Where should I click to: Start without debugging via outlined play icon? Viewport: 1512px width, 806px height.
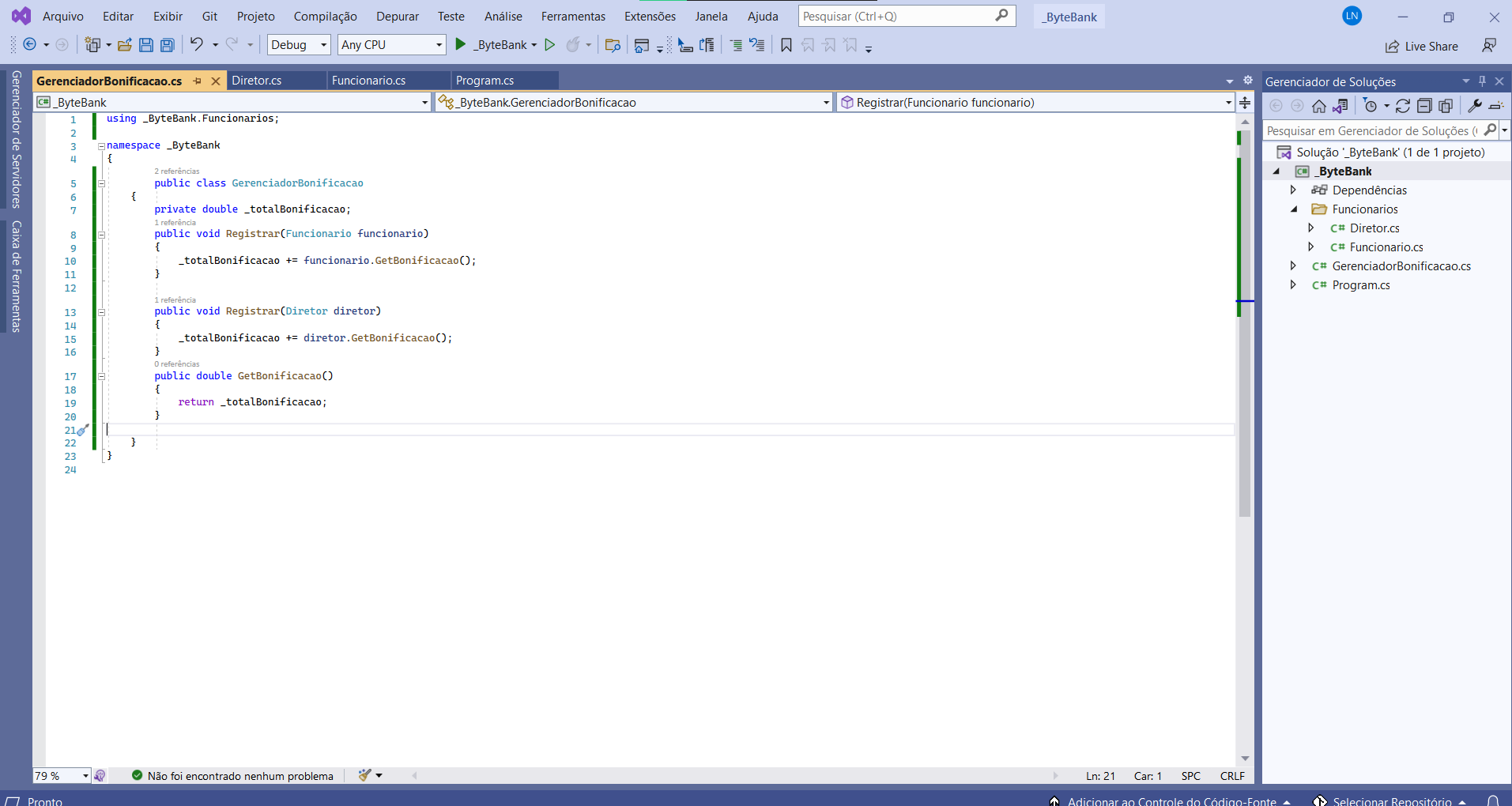tap(550, 45)
